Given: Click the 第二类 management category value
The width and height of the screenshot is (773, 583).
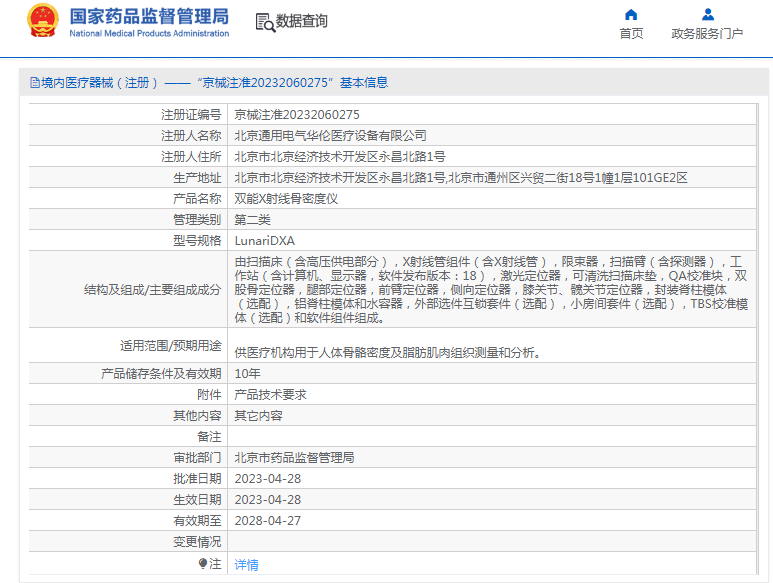Looking at the screenshot, I should (252, 219).
